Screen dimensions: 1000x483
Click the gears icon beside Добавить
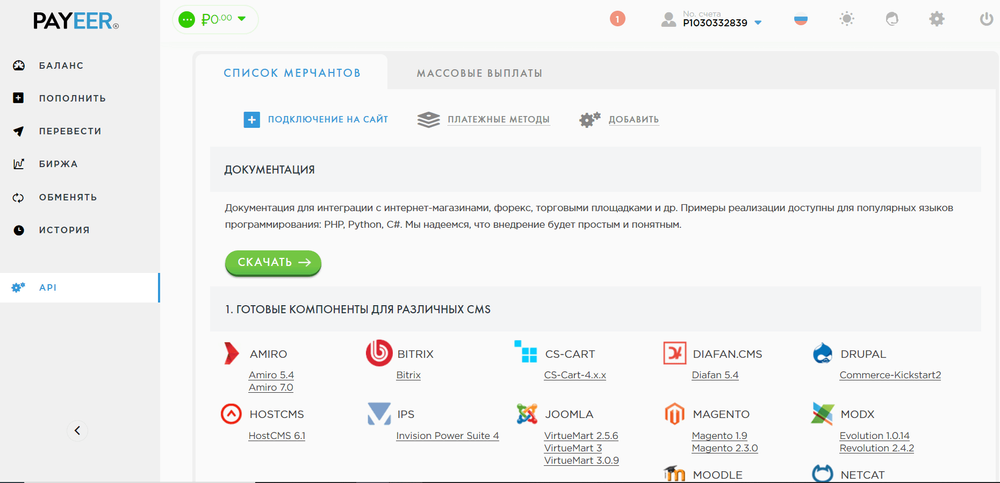point(590,120)
